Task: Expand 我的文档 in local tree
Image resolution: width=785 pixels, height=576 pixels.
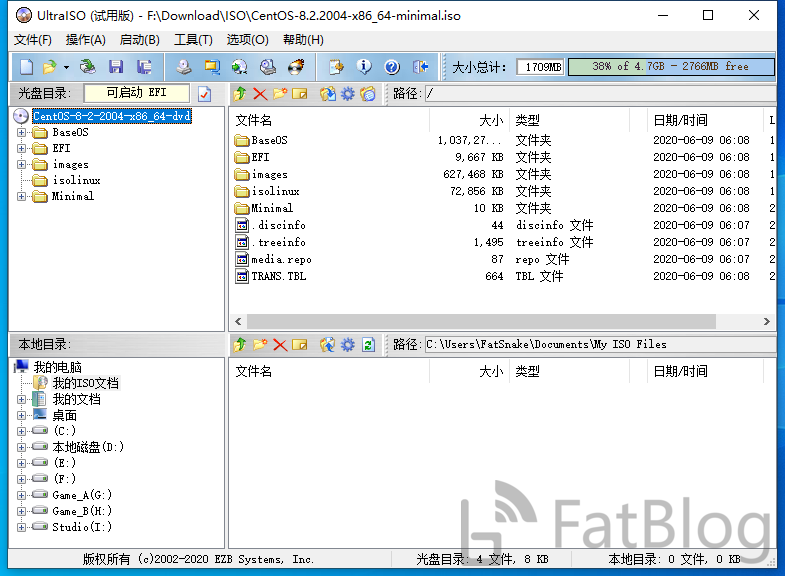Action: click(x=21, y=400)
